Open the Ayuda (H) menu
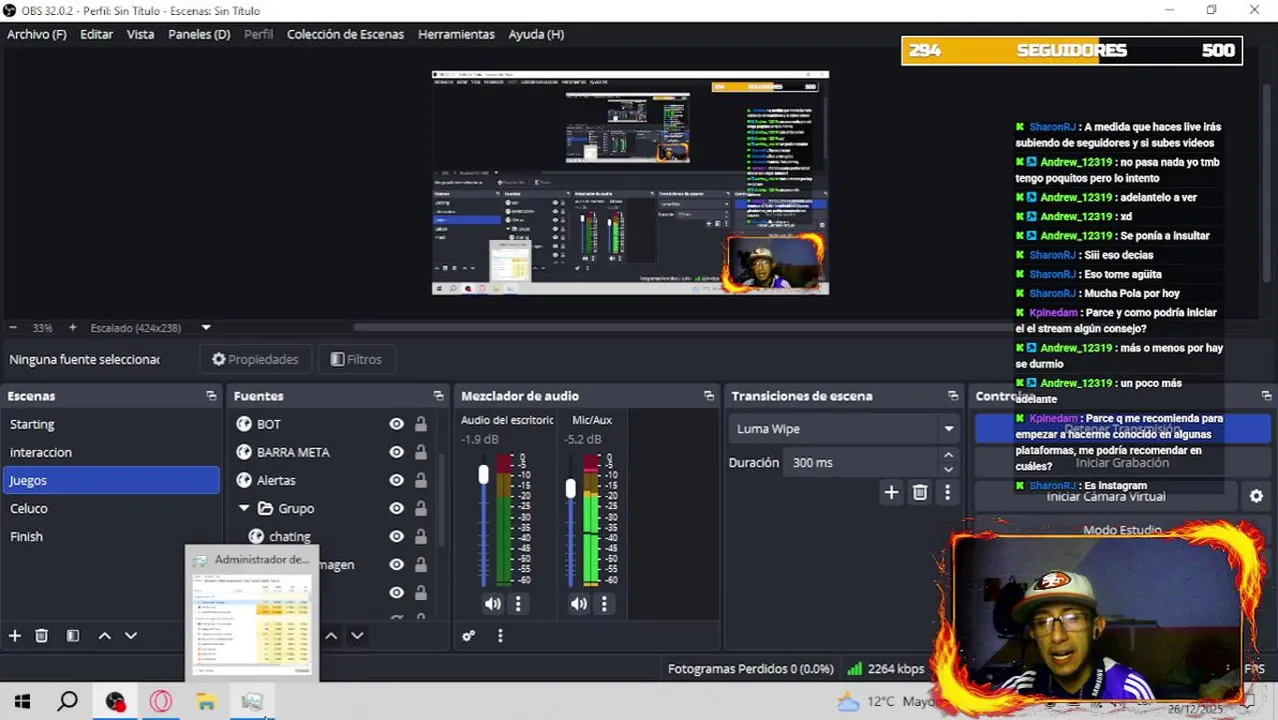Viewport: 1278px width, 720px height. [536, 34]
